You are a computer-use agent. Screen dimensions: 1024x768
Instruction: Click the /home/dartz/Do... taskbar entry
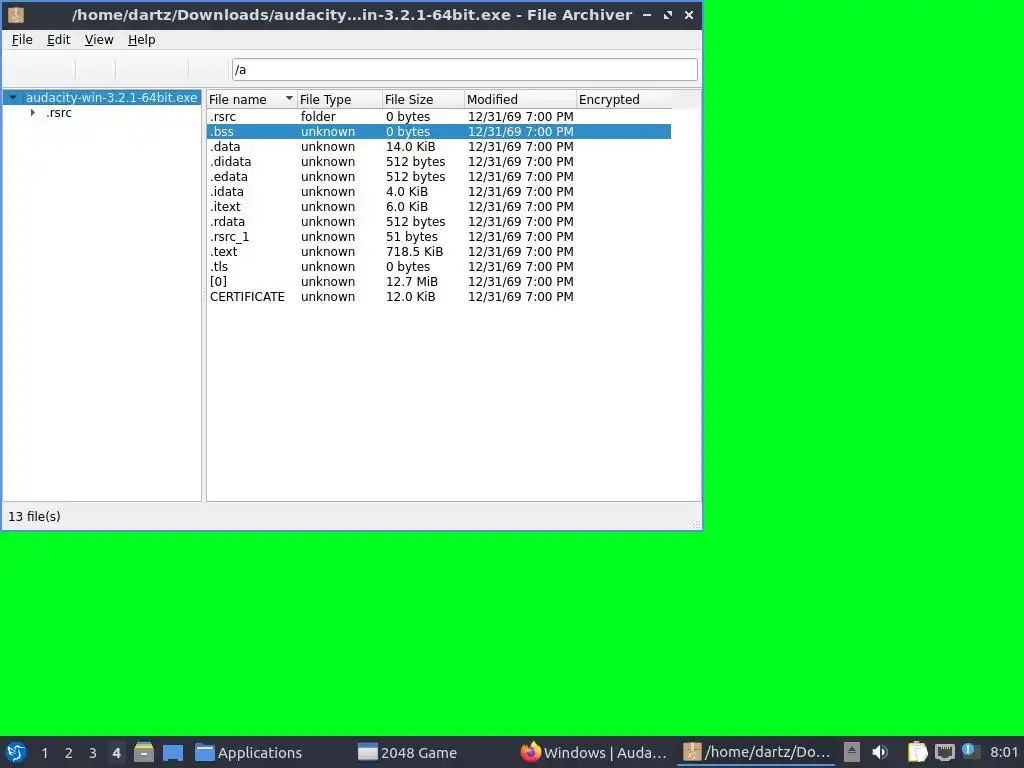point(757,753)
